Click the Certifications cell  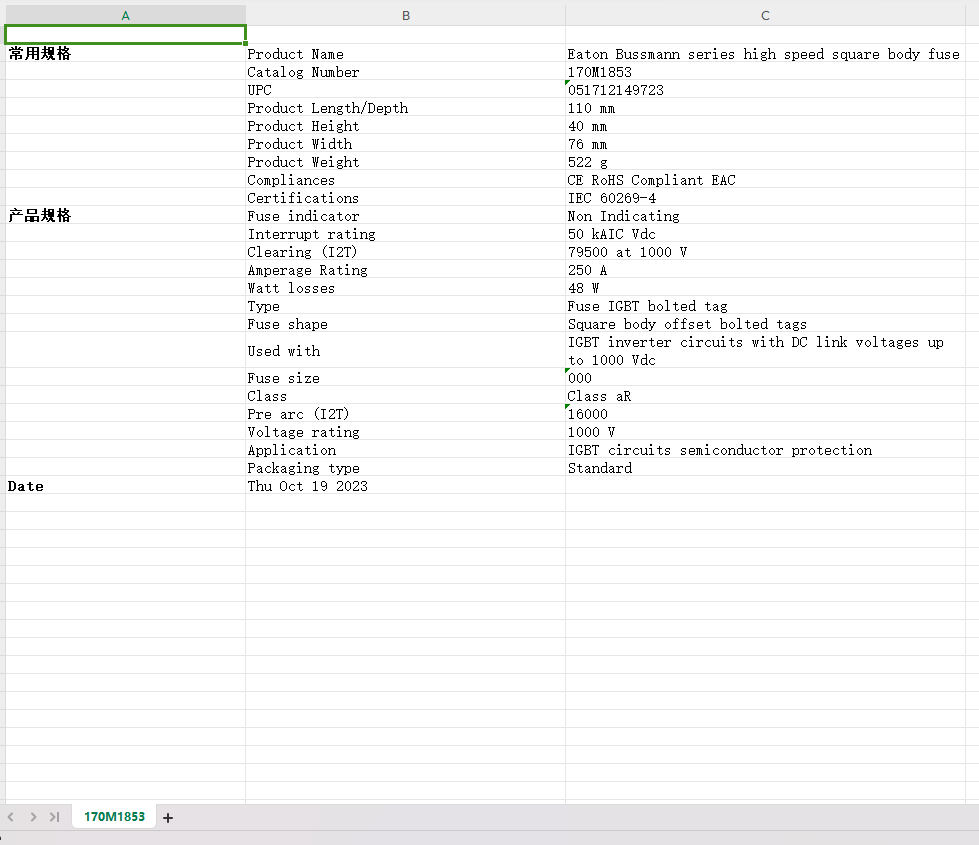406,198
